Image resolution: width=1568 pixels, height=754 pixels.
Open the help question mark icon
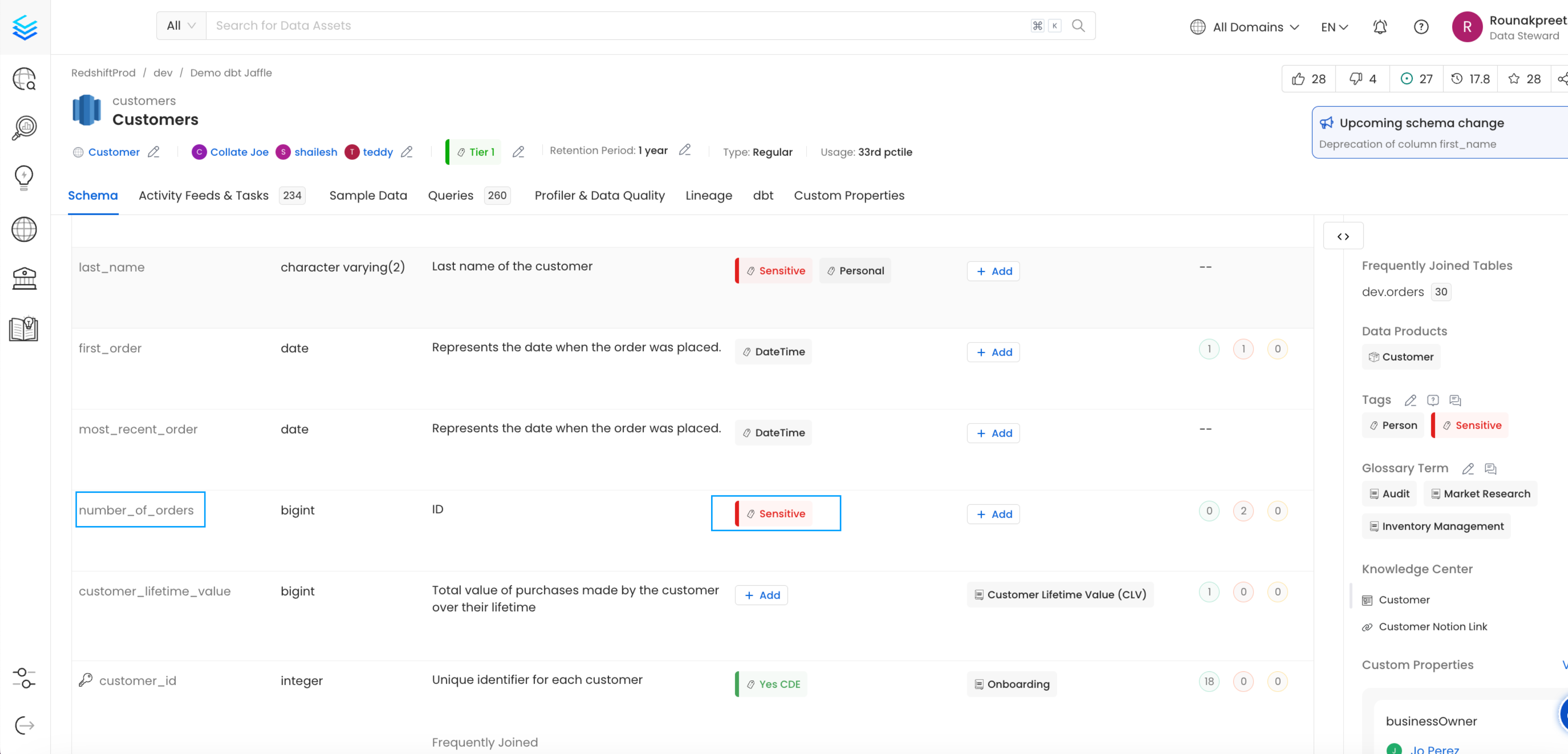[1421, 27]
